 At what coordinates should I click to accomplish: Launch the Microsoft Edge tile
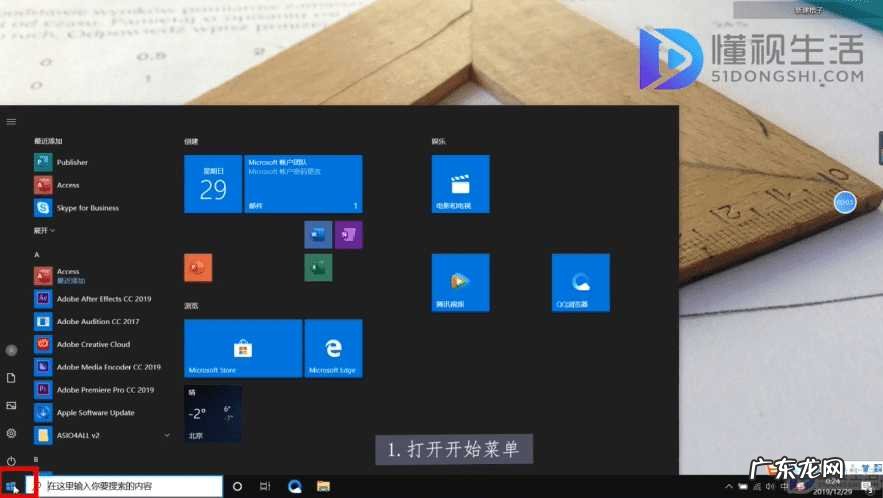tap(333, 348)
